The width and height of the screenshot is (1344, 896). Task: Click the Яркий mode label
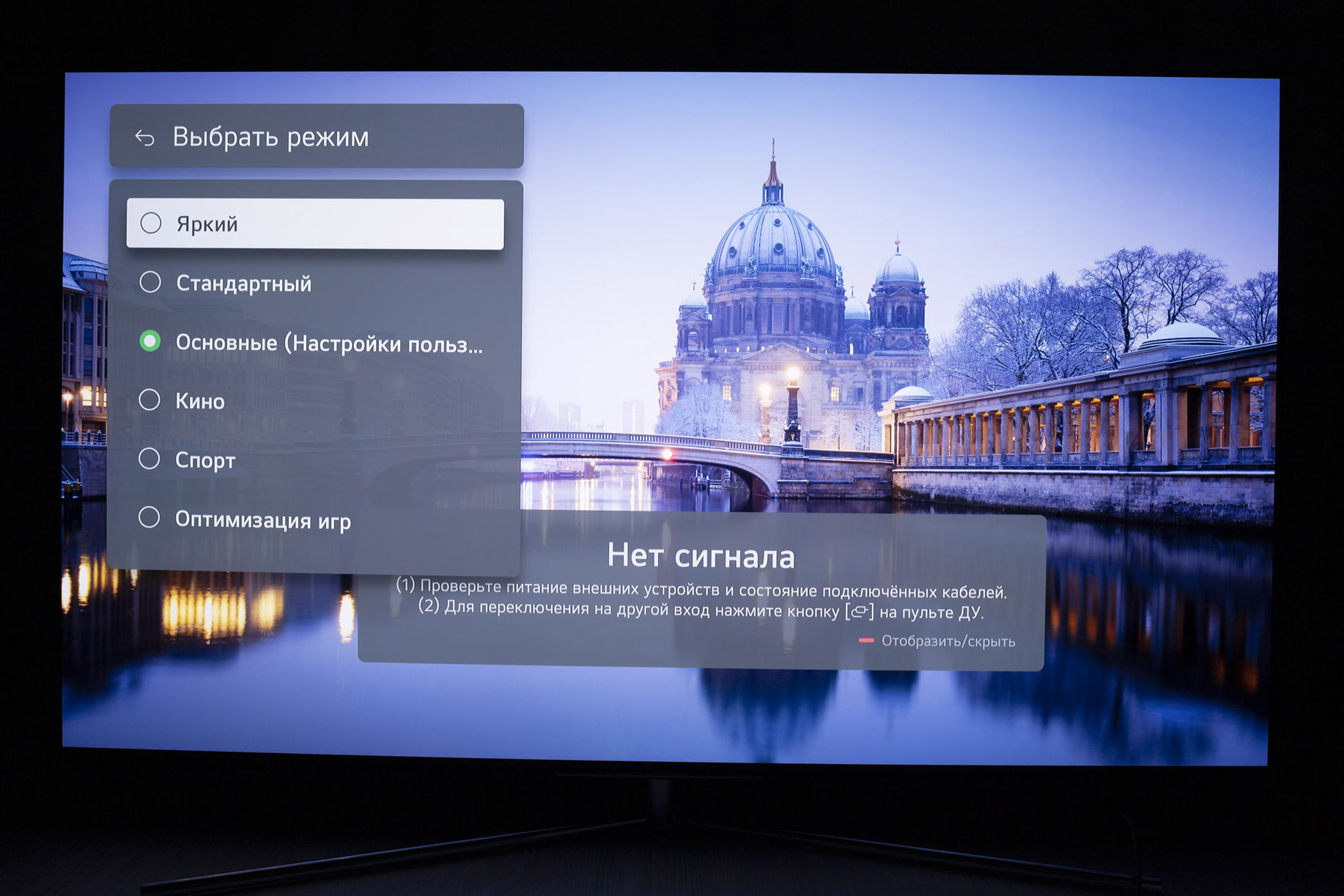coord(207,224)
